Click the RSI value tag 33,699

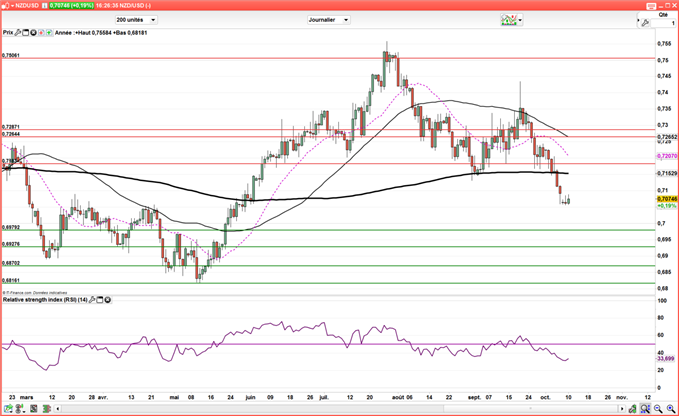point(666,358)
